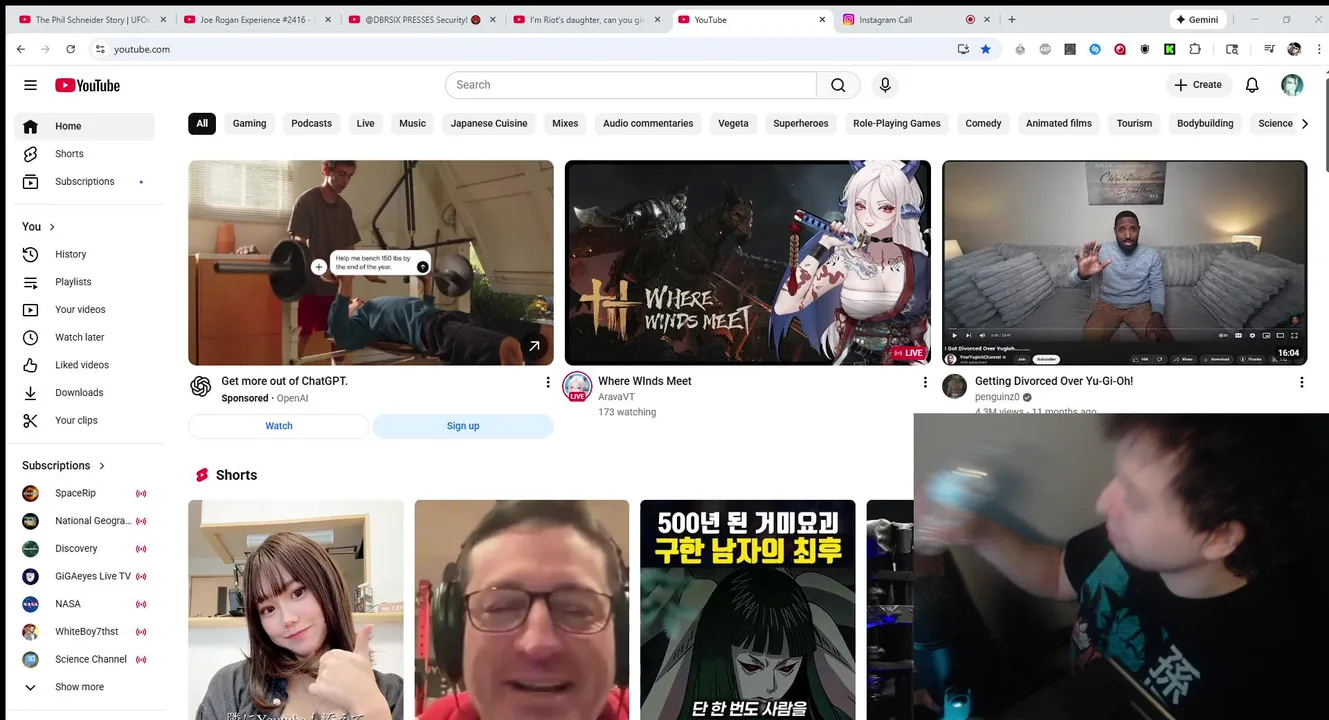Open the SpaceRip subscription channel

point(85,493)
